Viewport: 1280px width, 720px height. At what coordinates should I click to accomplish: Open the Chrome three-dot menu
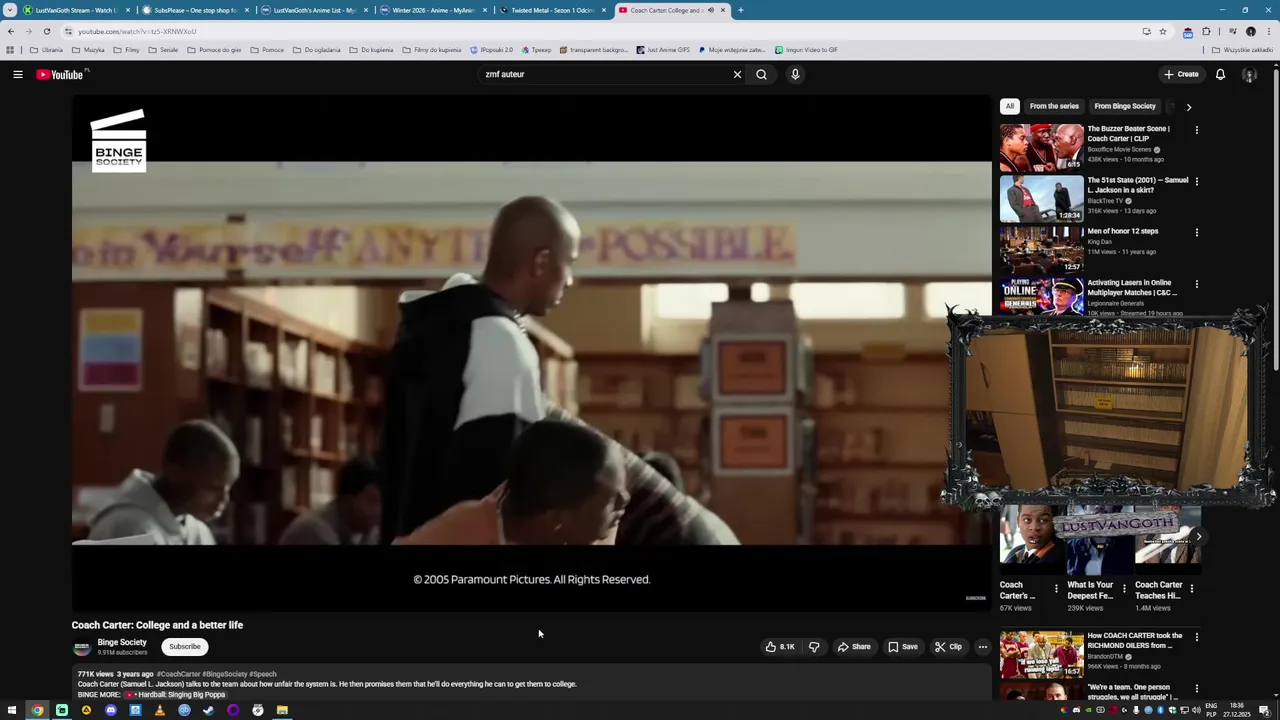tap(1269, 31)
